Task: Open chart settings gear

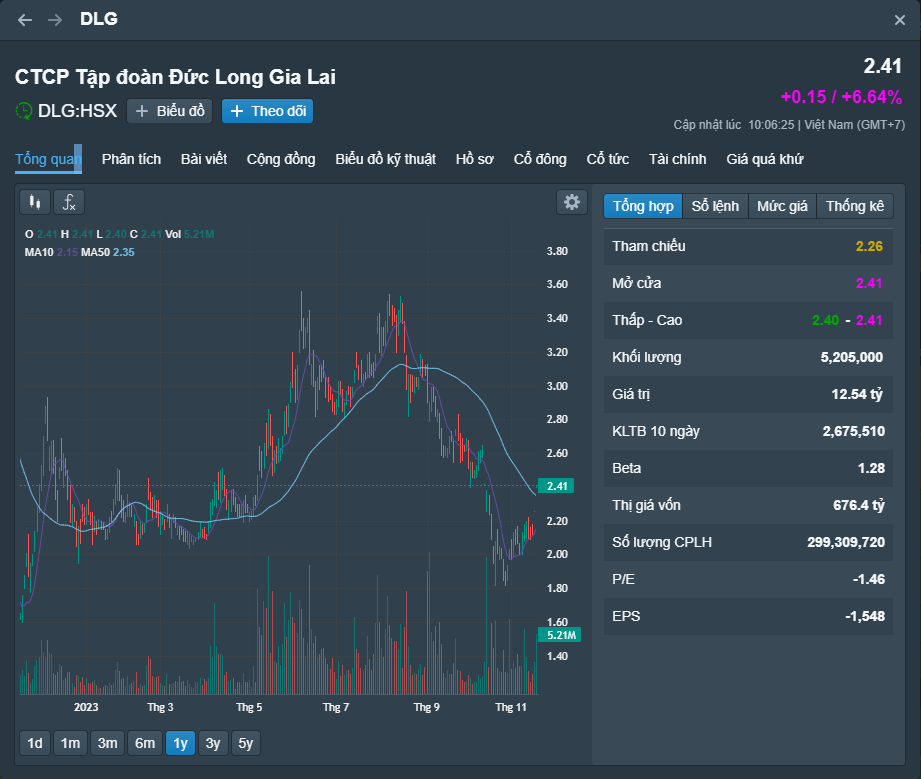Action: coord(572,203)
